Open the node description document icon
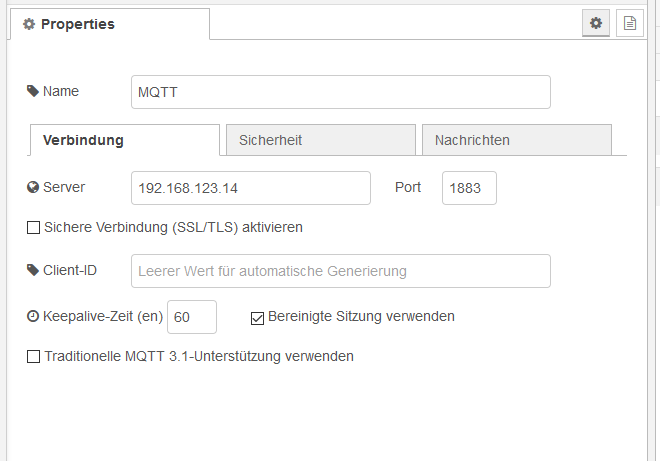Screen dimensions: 660x461 point(630,23)
